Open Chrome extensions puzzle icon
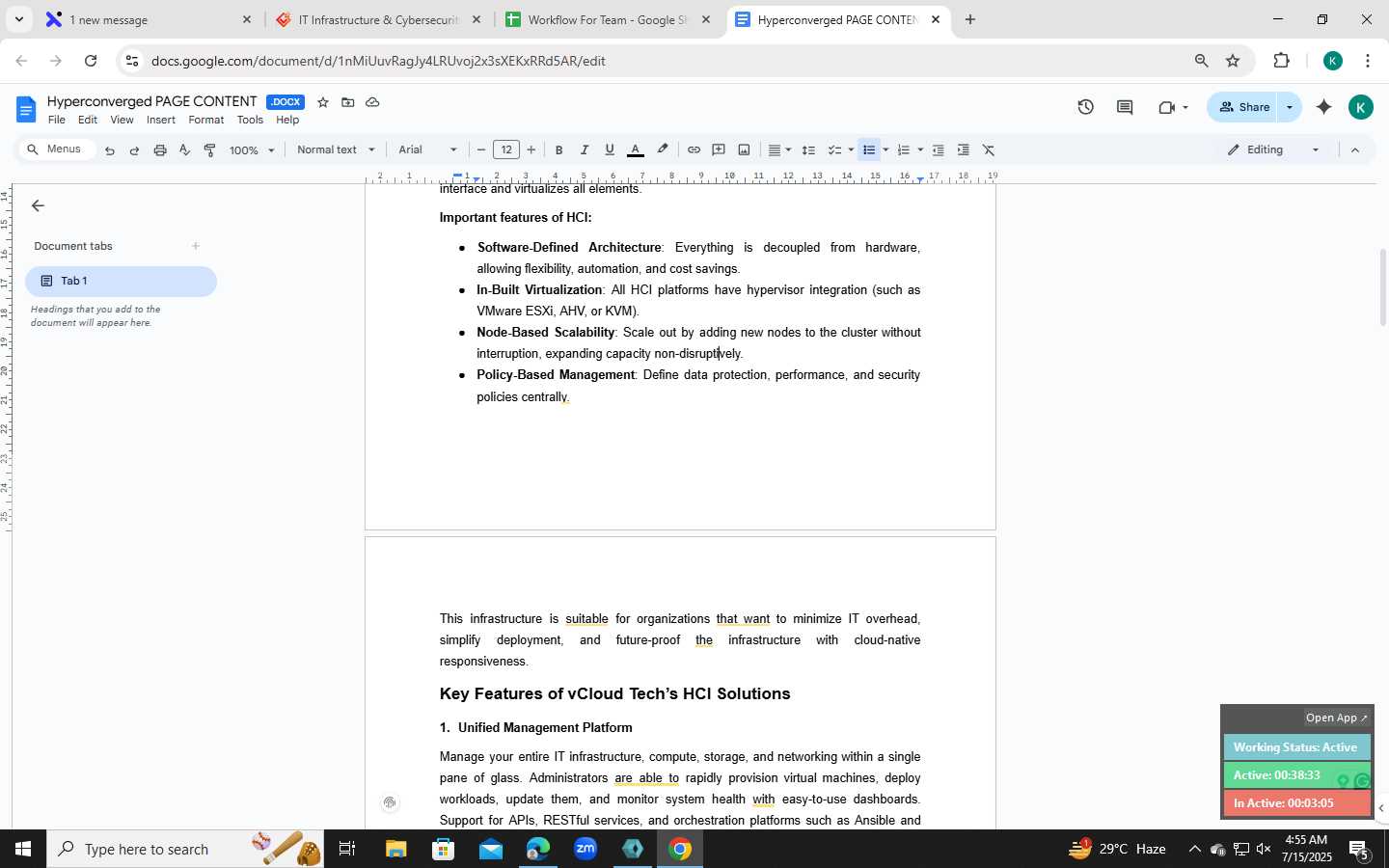Viewport: 1389px width, 868px height. tap(1281, 61)
